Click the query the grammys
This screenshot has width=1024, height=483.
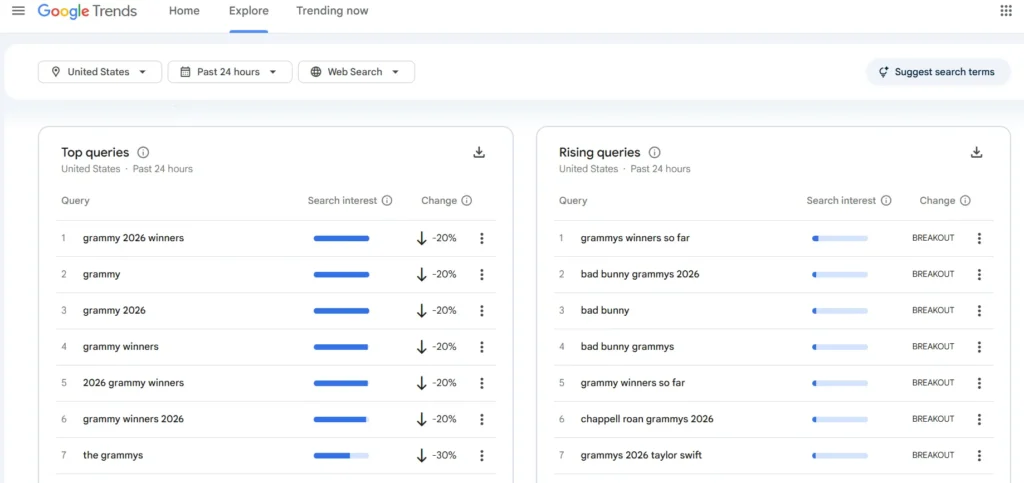(x=113, y=456)
